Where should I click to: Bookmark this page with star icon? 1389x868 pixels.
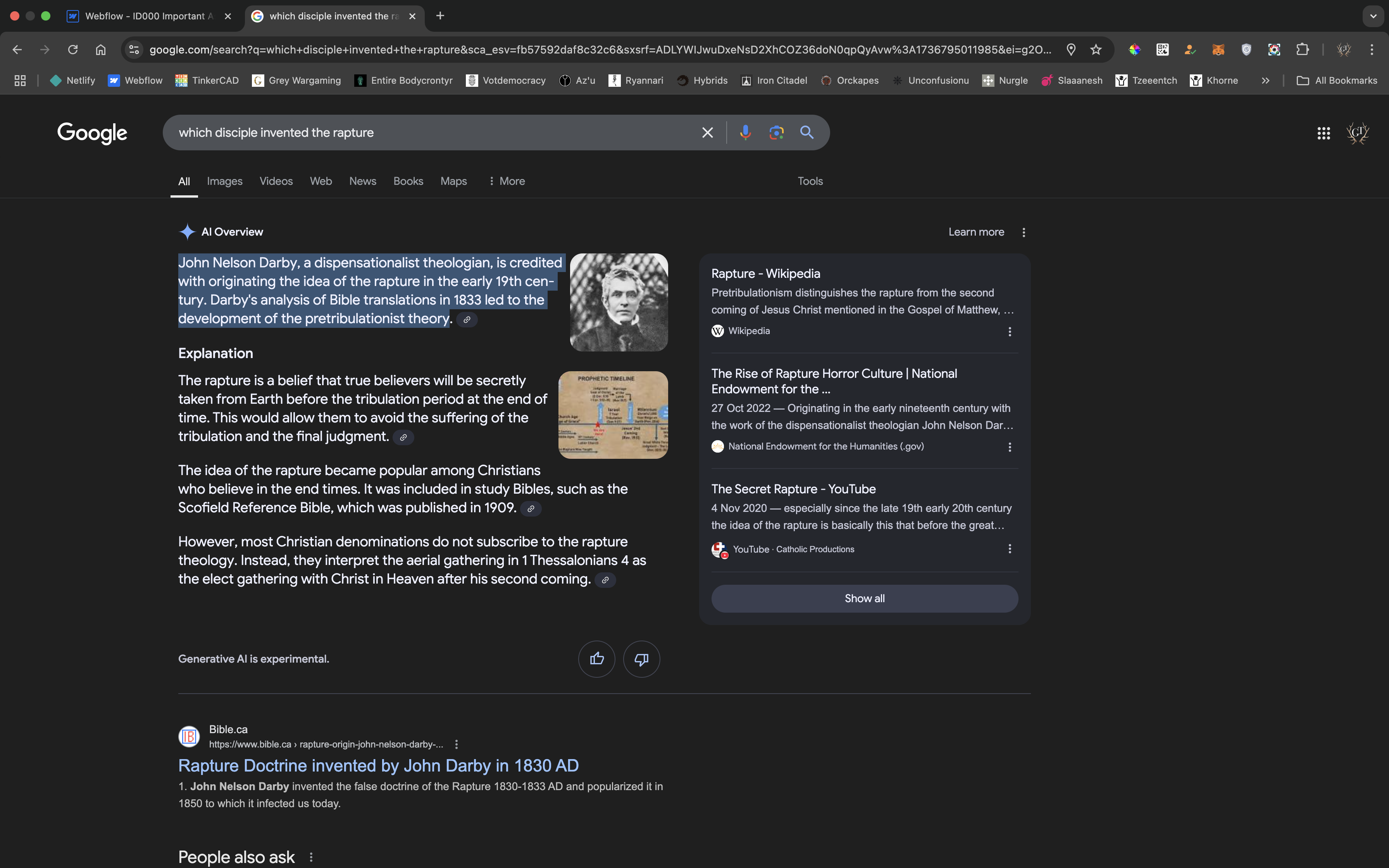tap(1096, 50)
